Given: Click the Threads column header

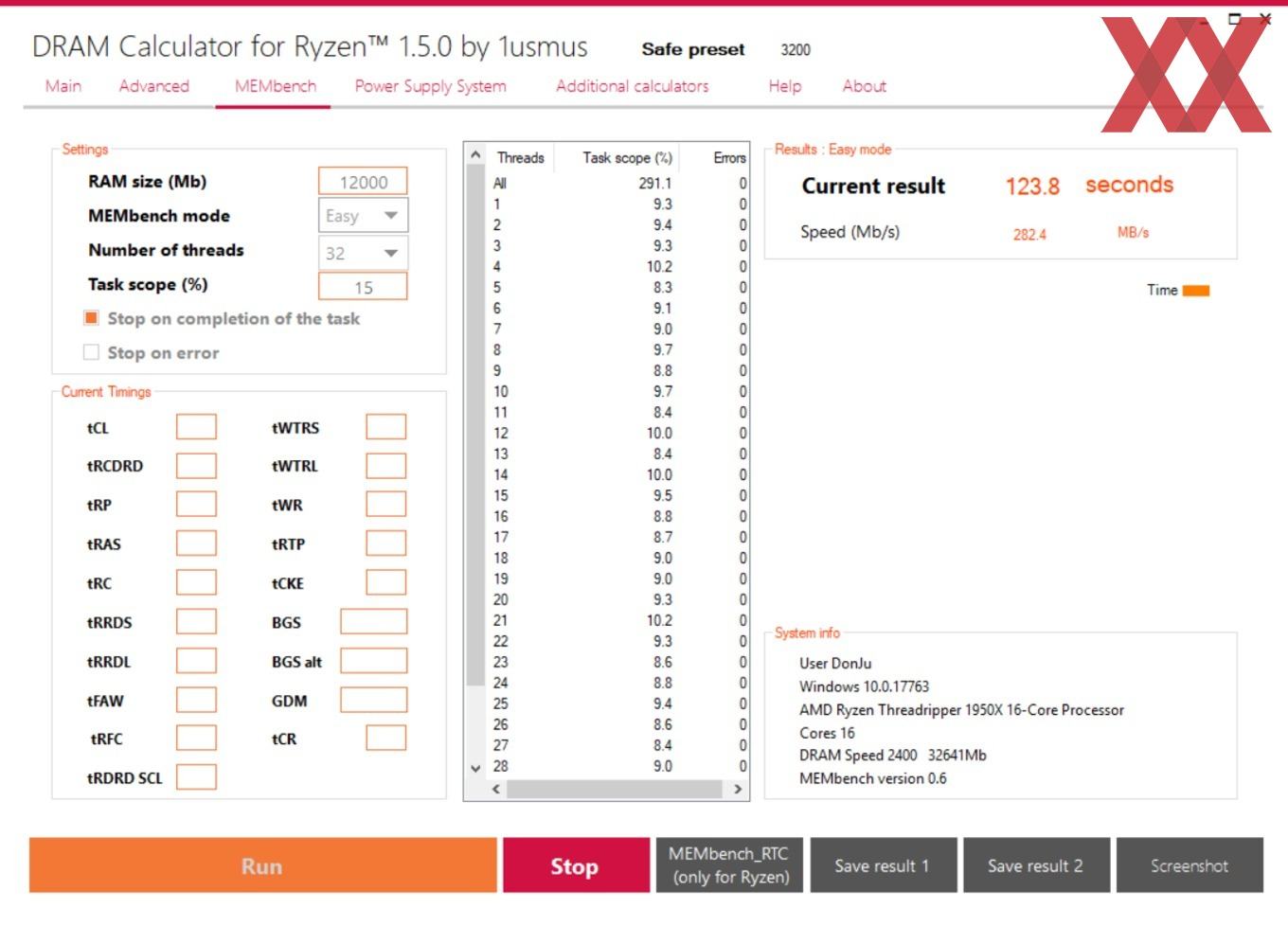Looking at the screenshot, I should (520, 157).
